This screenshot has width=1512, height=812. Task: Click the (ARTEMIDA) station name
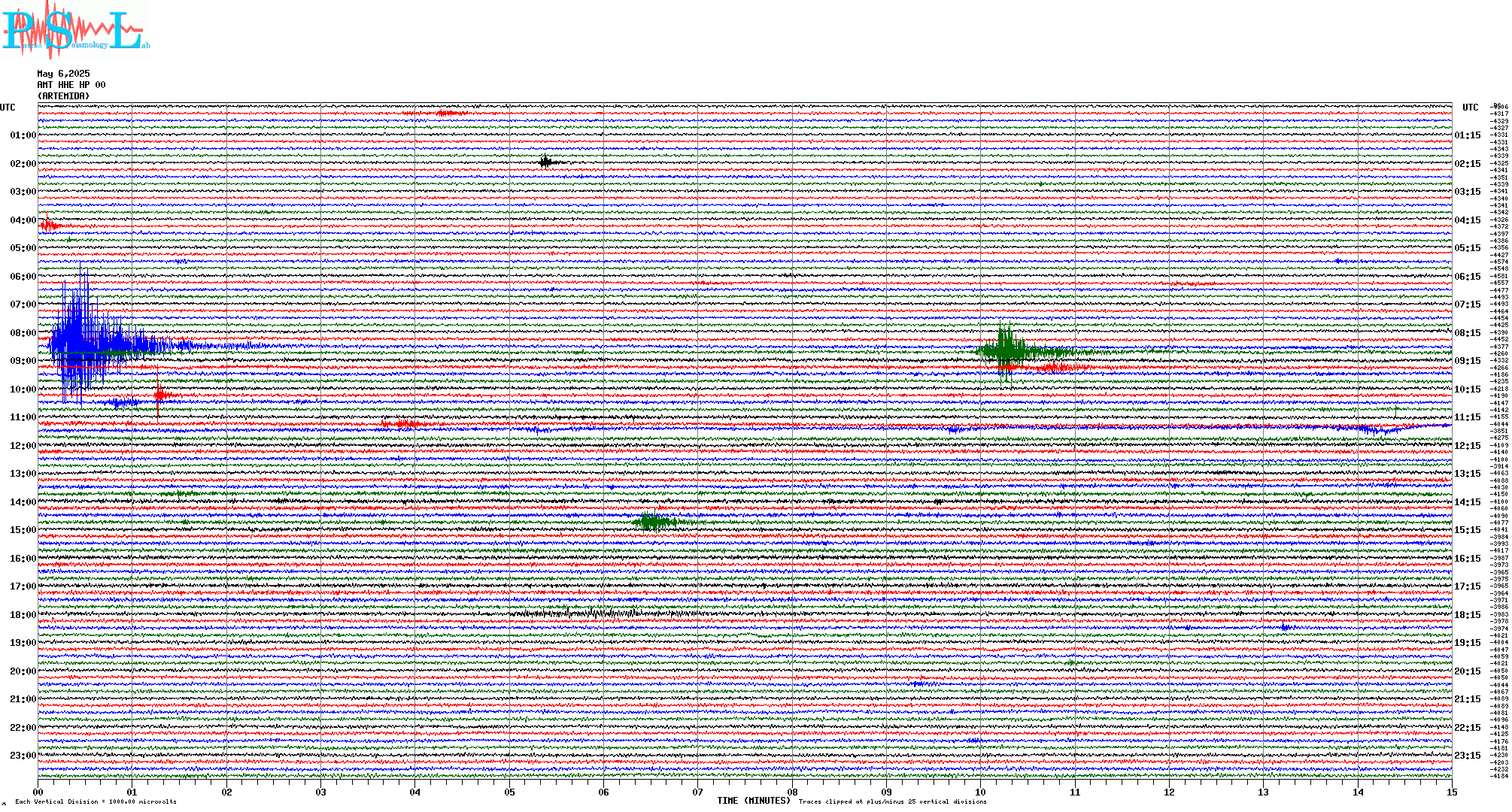tap(63, 96)
